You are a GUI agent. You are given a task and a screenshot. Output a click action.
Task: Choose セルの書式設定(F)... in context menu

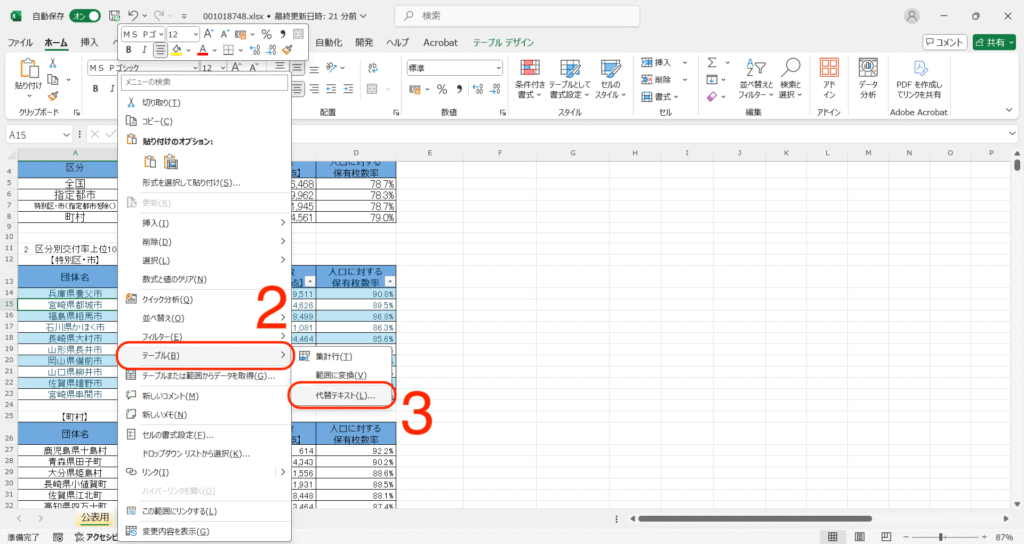[205, 435]
